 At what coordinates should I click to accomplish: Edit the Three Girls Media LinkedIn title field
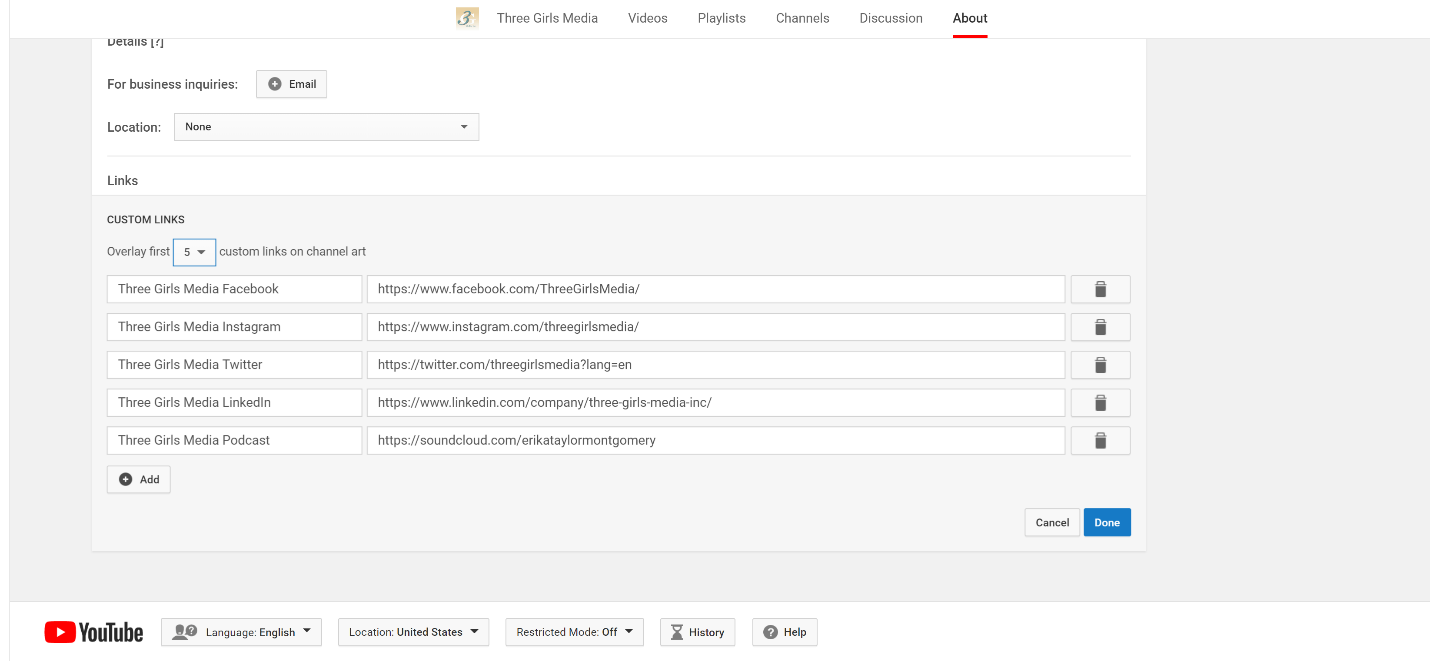click(x=234, y=403)
